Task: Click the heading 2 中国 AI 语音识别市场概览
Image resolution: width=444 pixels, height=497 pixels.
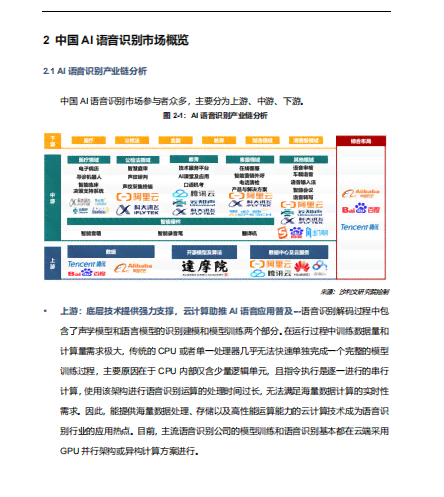Action: point(116,40)
